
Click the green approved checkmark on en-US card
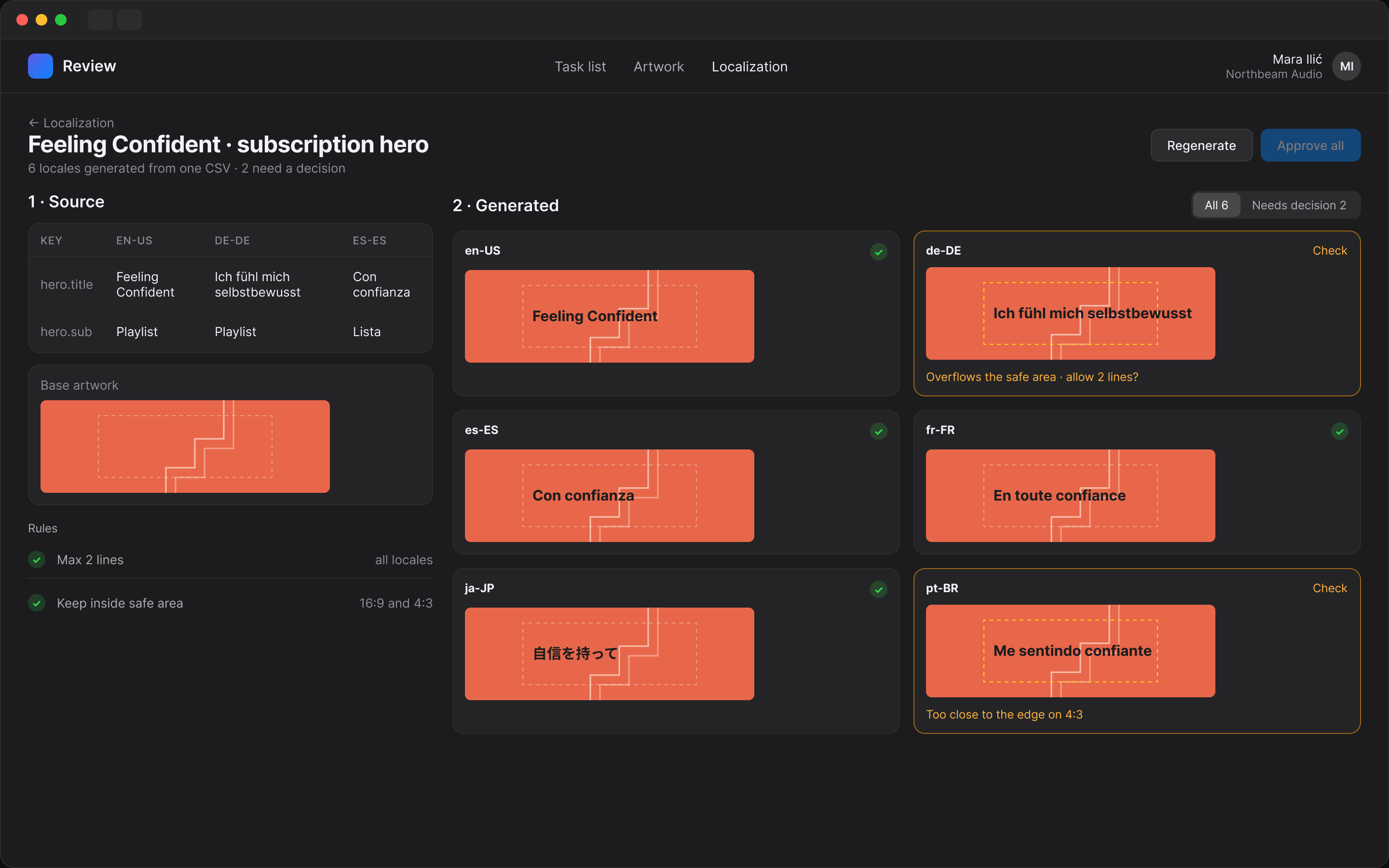pos(878,251)
